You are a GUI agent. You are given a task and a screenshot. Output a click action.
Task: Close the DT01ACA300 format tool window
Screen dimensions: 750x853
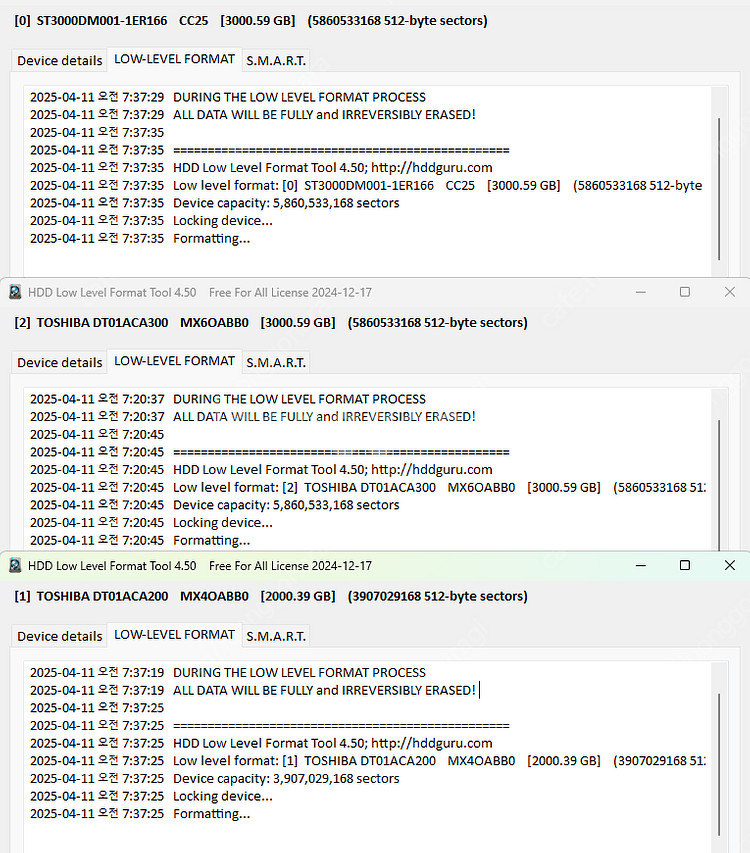click(x=730, y=292)
